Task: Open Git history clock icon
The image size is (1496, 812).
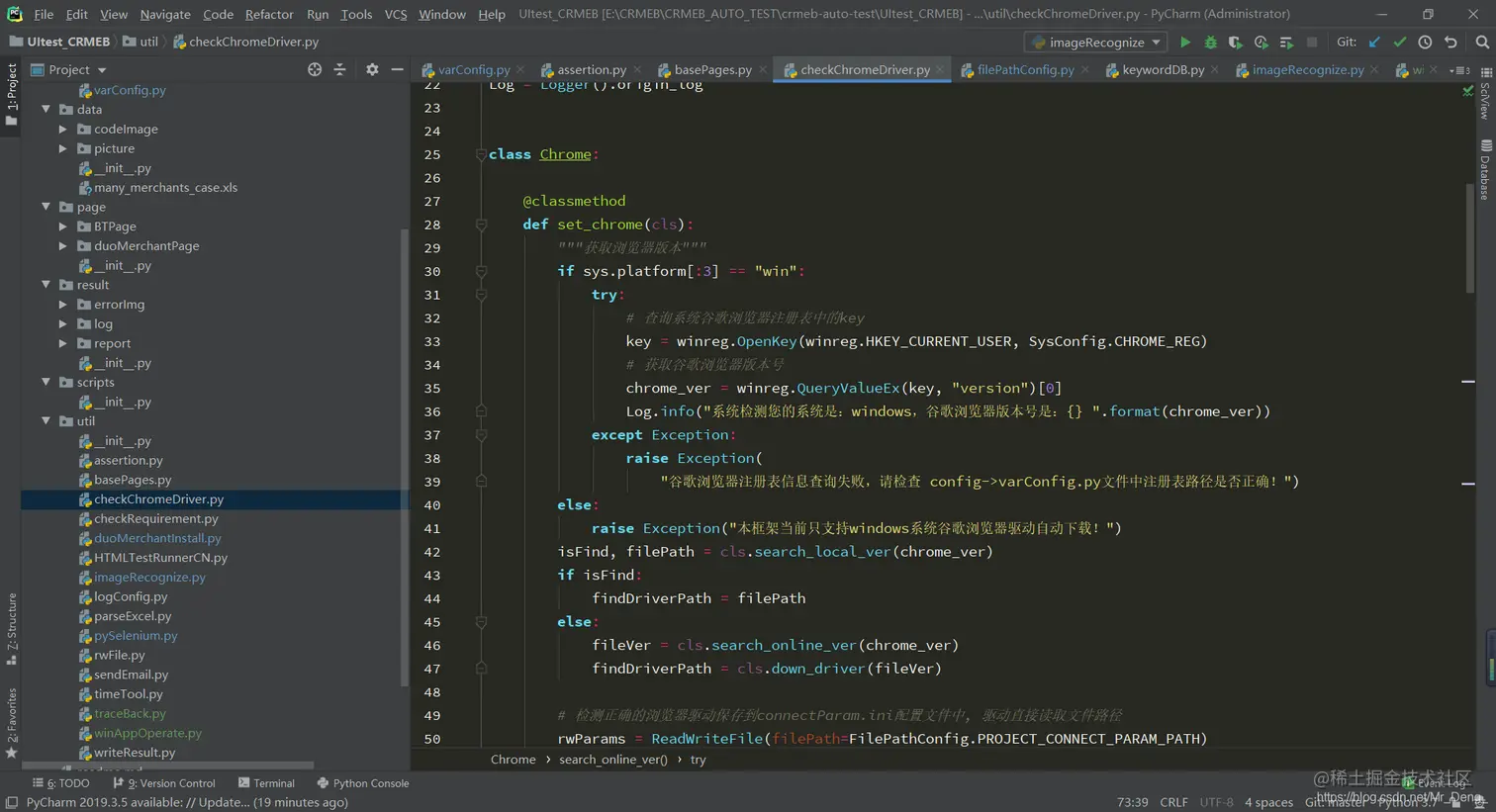Action: coord(1425,43)
